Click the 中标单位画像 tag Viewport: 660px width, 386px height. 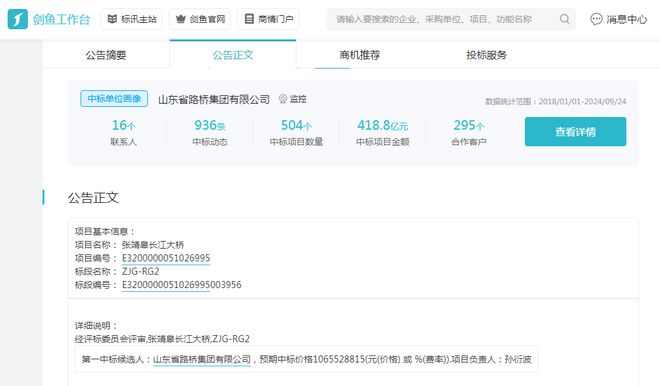[x=114, y=98]
